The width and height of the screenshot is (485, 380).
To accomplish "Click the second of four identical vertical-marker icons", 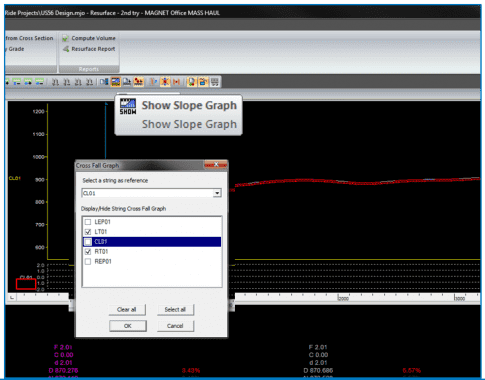I will (67, 82).
